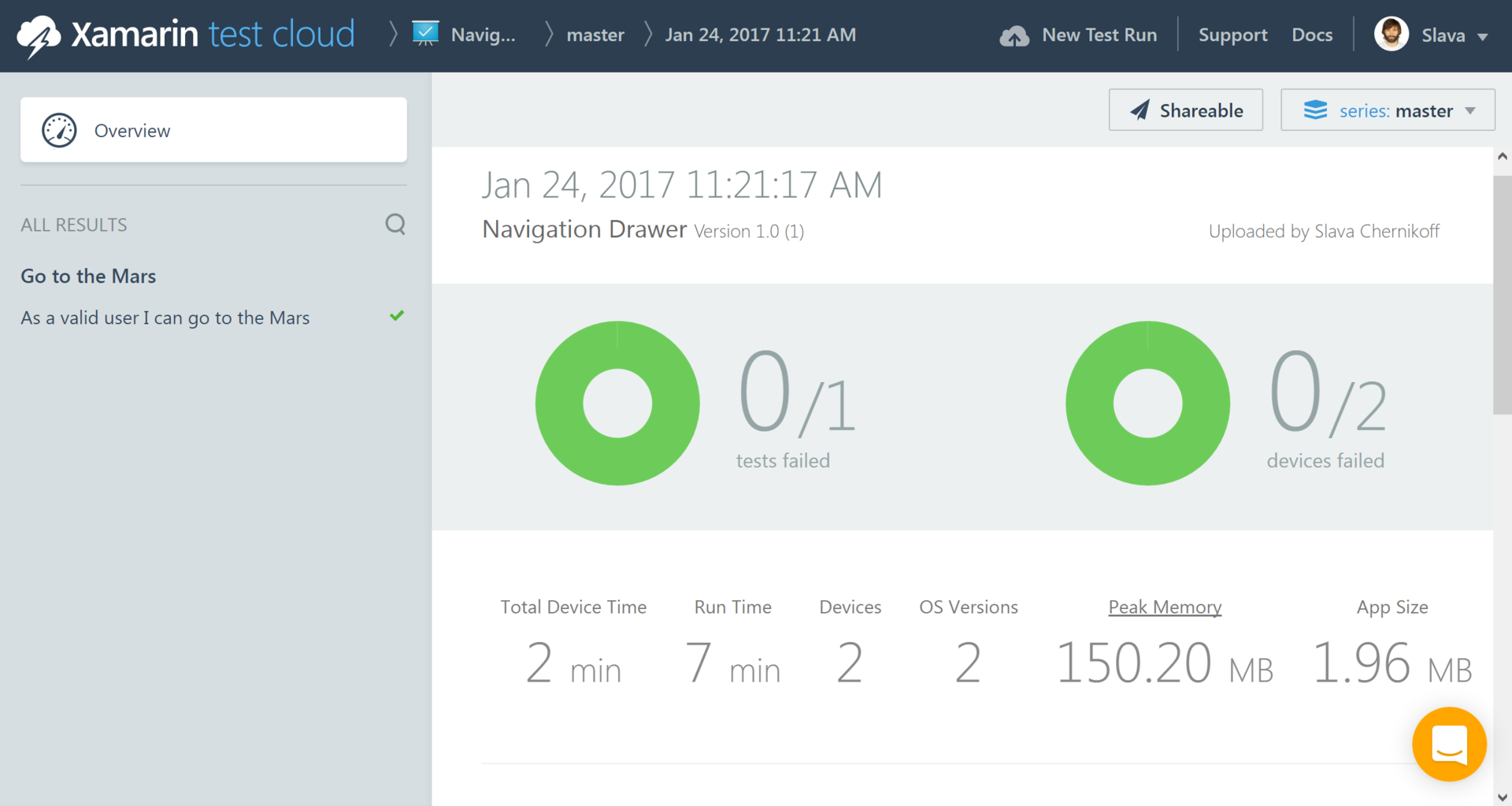The height and width of the screenshot is (806, 1512).
Task: Click the 'tests failed' label
Action: click(x=783, y=460)
